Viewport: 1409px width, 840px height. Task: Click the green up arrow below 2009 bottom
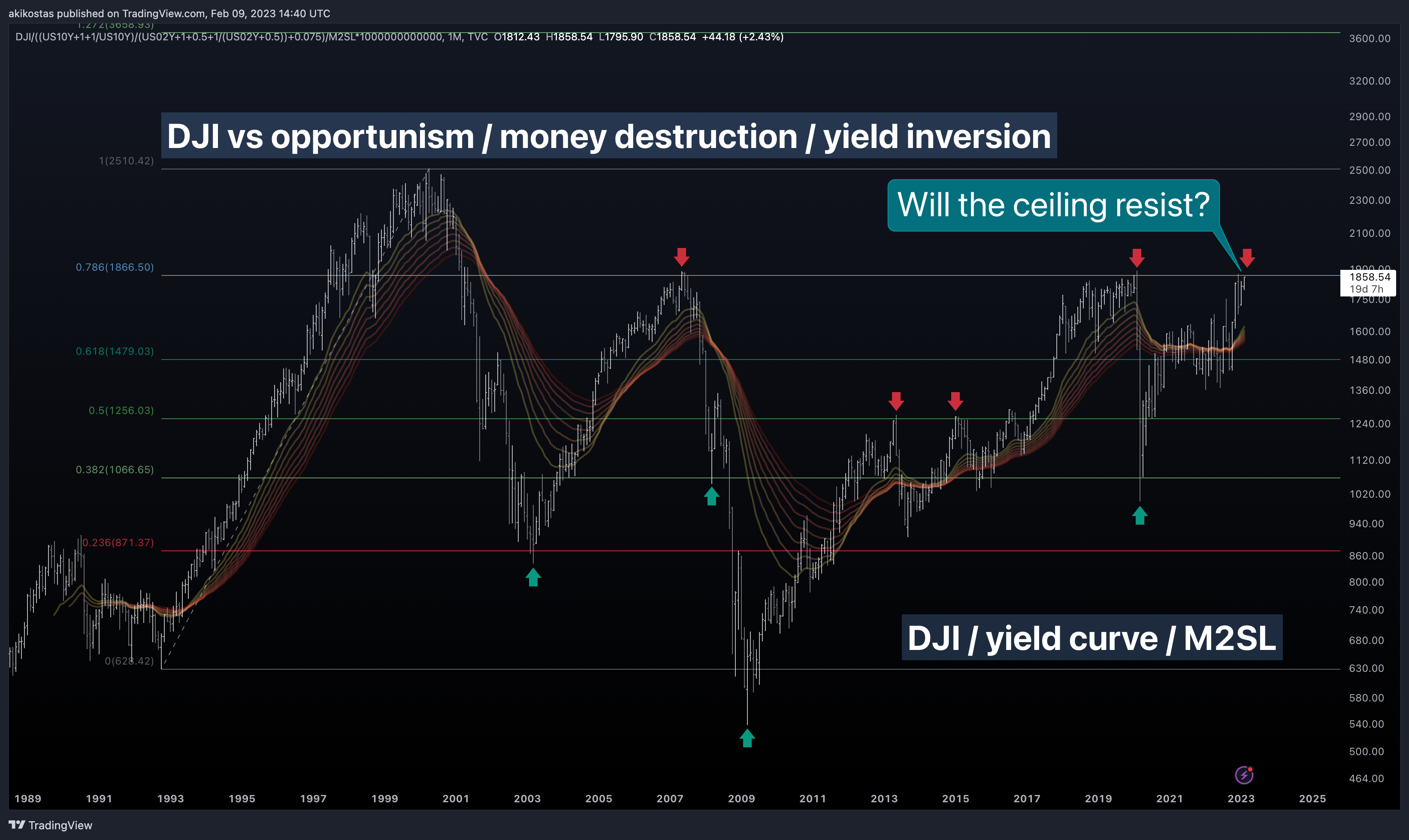tap(747, 738)
